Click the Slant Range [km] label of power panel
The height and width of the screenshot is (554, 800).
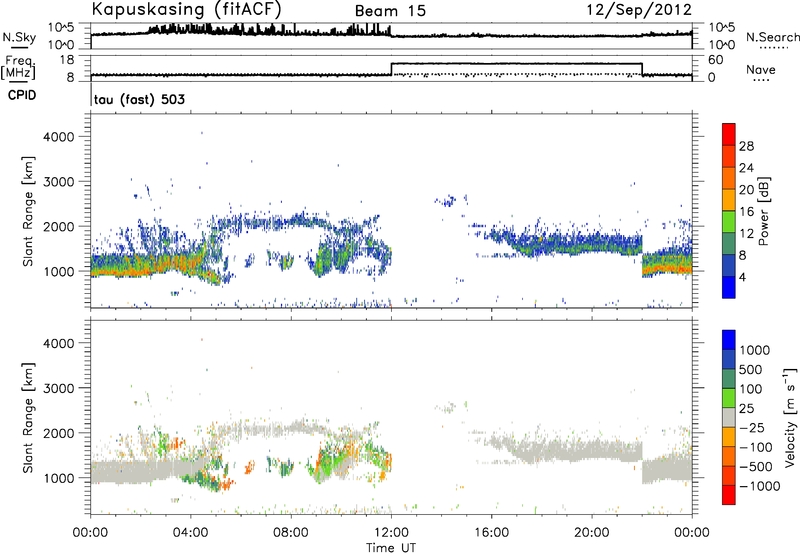point(28,212)
